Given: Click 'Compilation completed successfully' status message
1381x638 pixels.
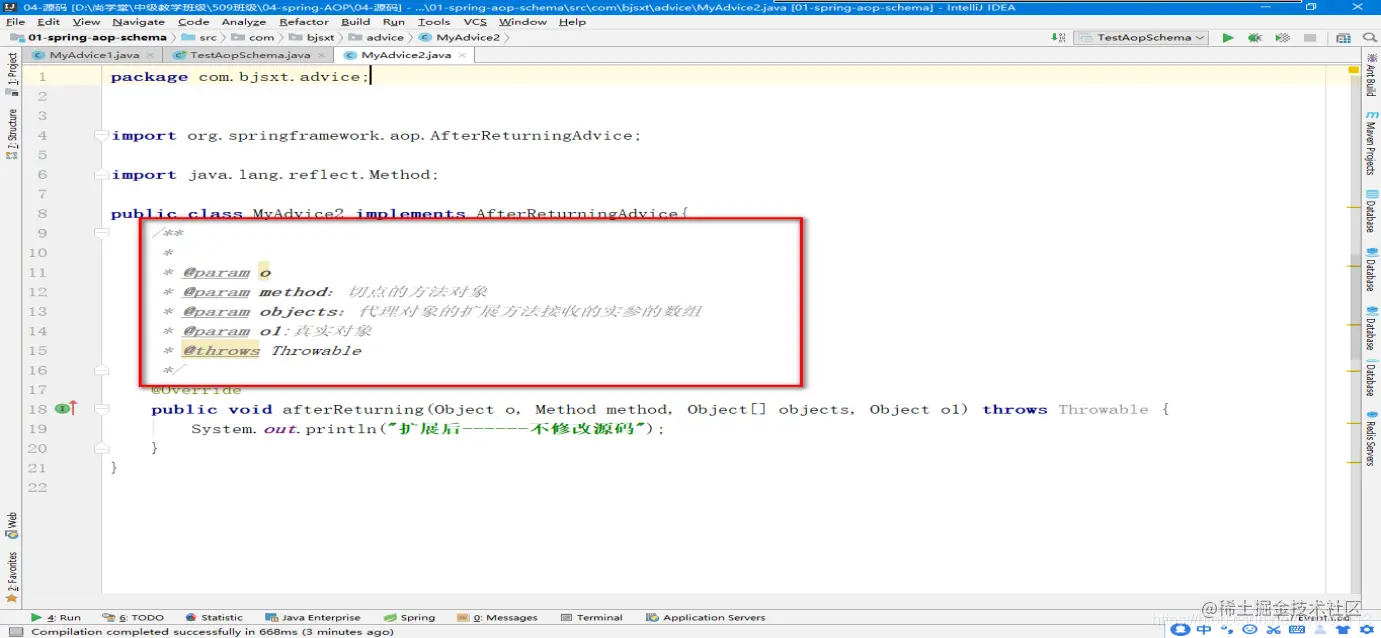Looking at the screenshot, I should (x=213, y=631).
